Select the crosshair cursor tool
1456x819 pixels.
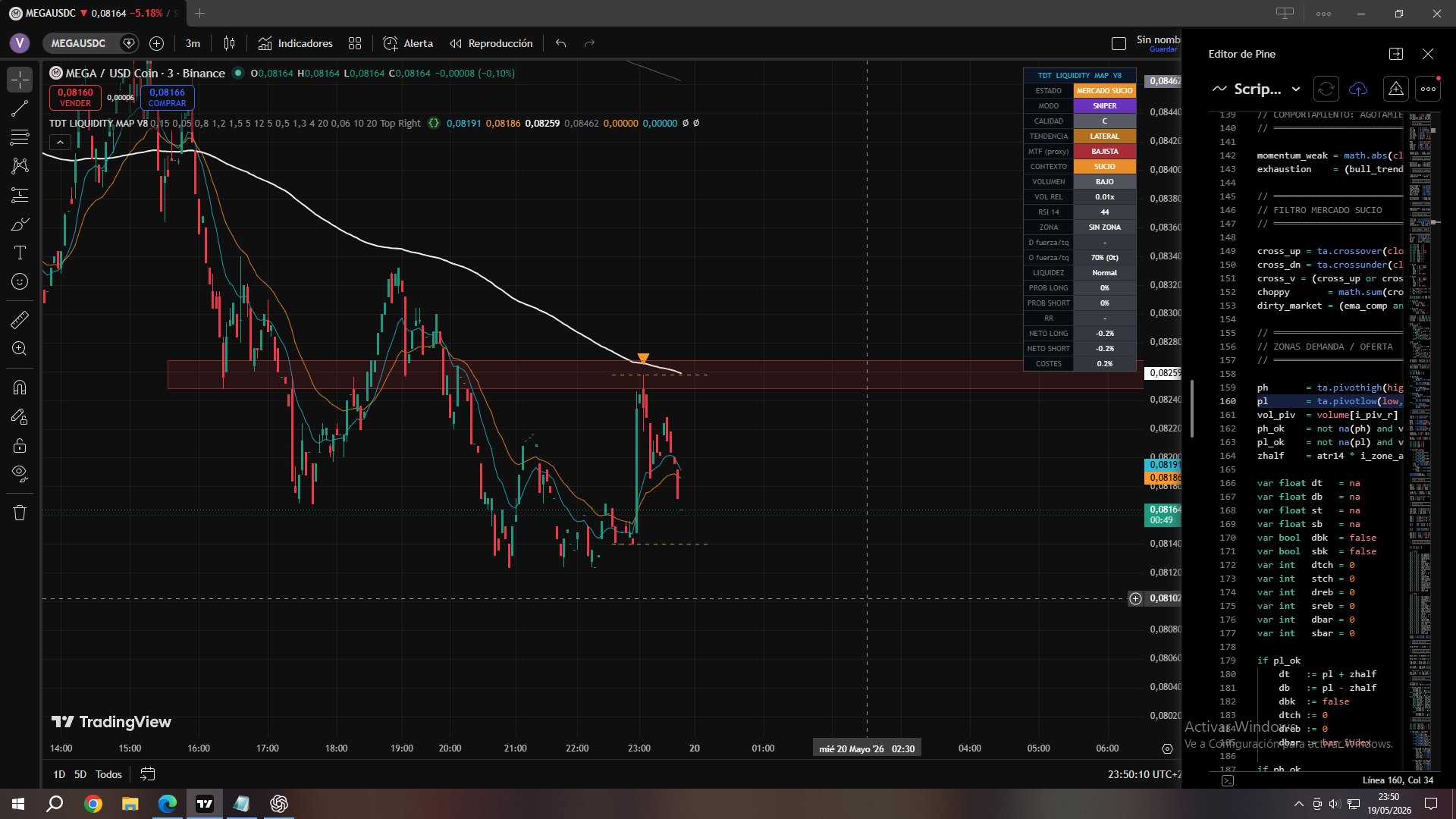[20, 80]
